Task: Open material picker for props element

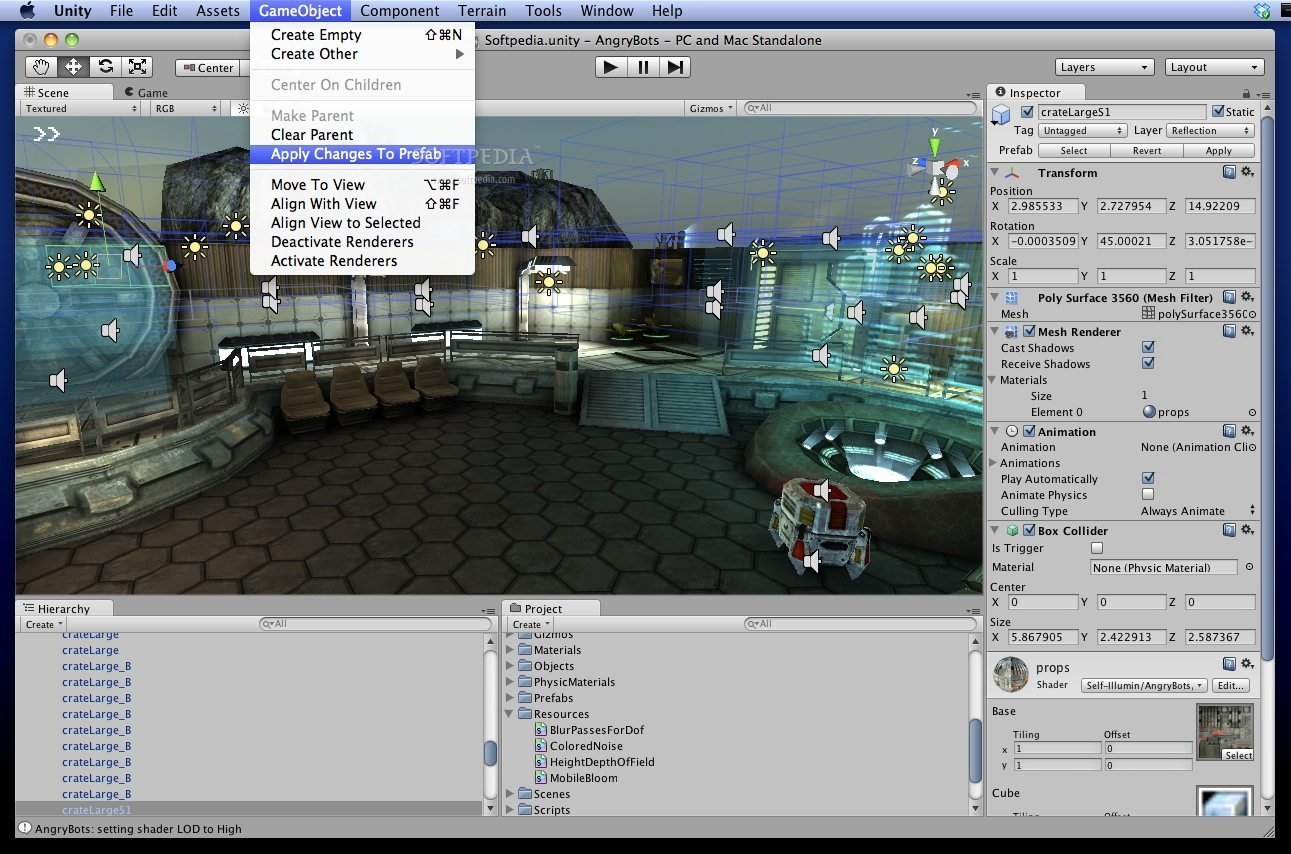Action: tap(1252, 412)
